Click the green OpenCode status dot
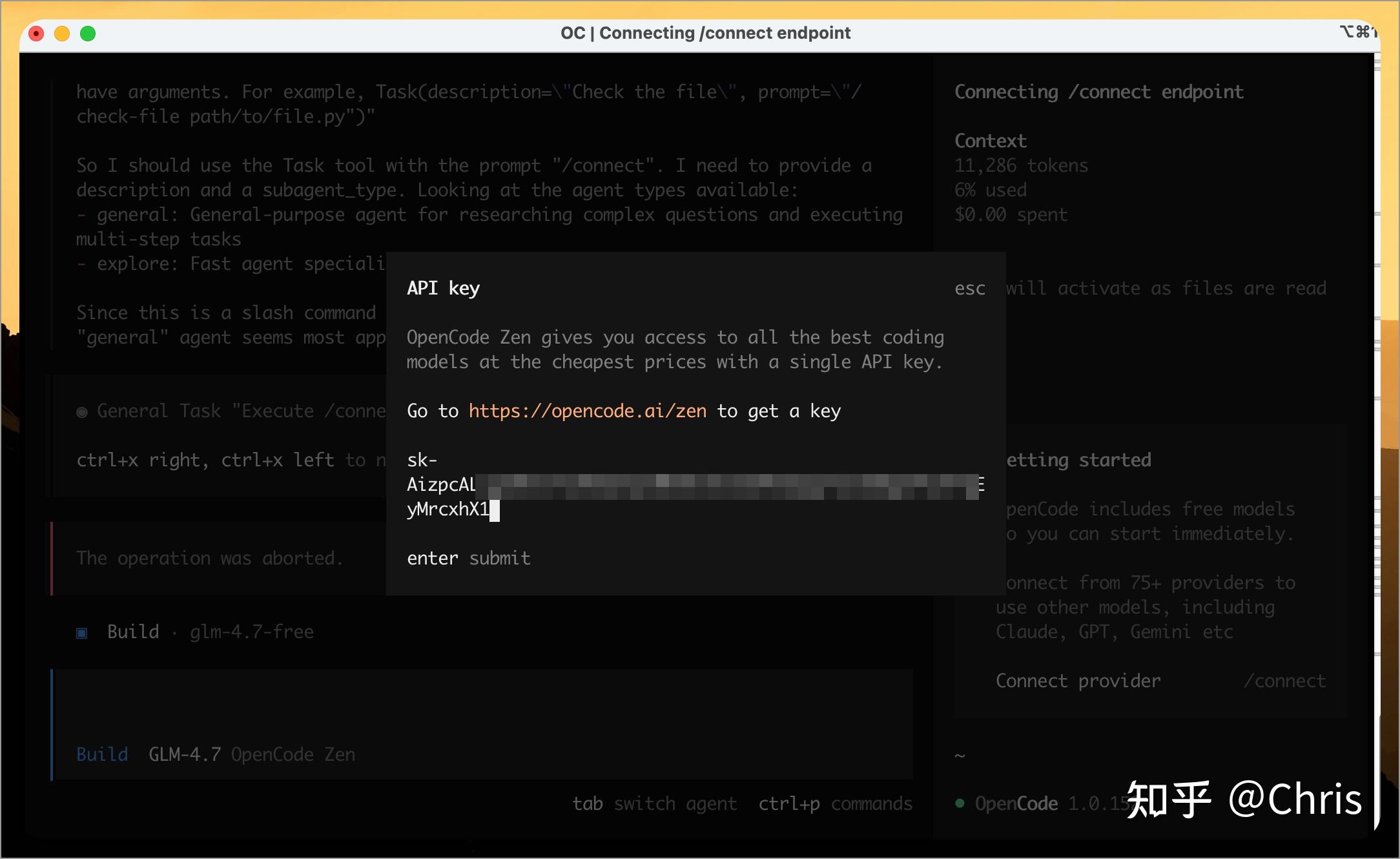This screenshot has width=1400, height=859. [x=960, y=803]
